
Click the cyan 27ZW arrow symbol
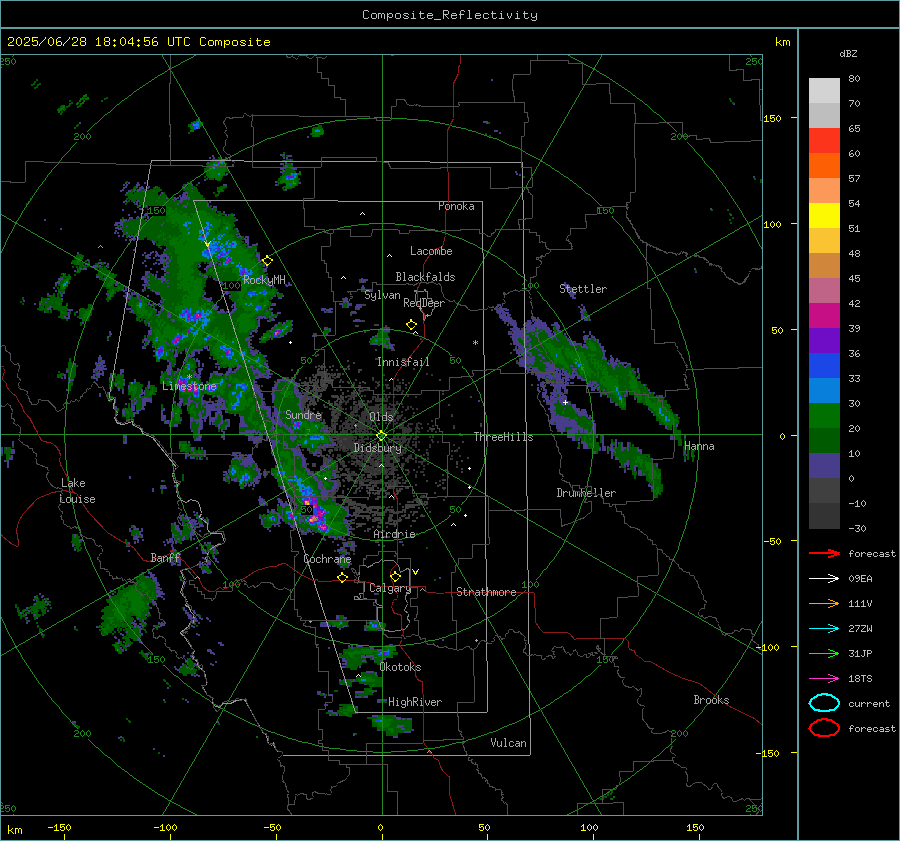pyautogui.click(x=824, y=629)
